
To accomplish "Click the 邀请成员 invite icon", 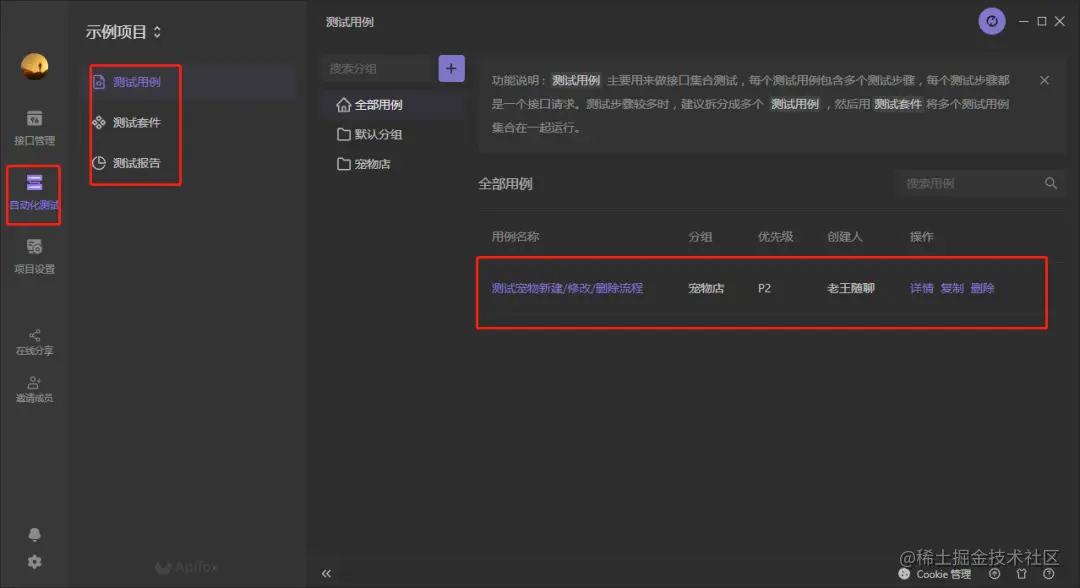I will [33, 386].
